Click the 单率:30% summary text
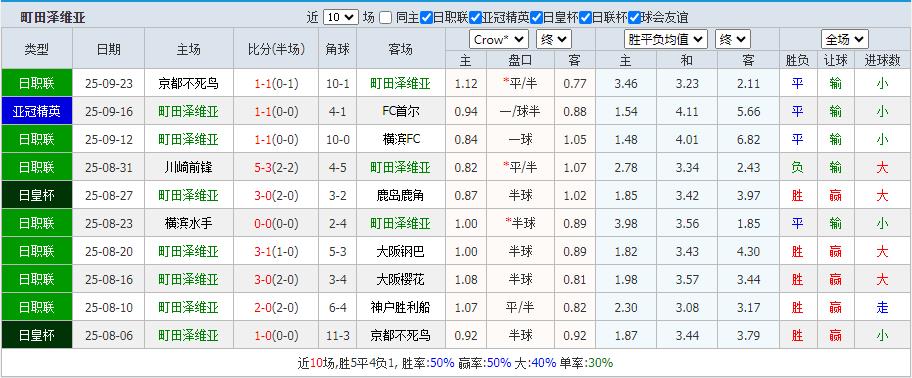The height and width of the screenshot is (378, 912). [586, 363]
